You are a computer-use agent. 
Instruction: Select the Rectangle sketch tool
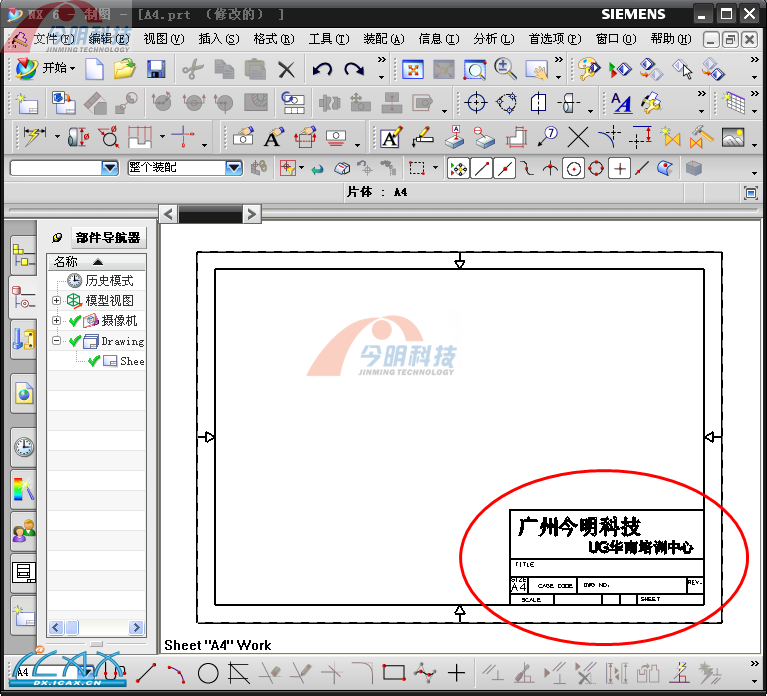394,673
